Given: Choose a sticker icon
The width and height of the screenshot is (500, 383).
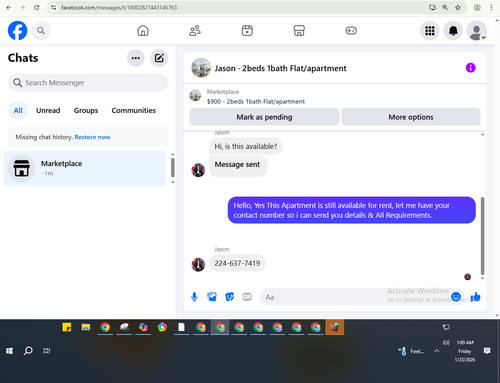Looking at the screenshot, I should [229, 297].
